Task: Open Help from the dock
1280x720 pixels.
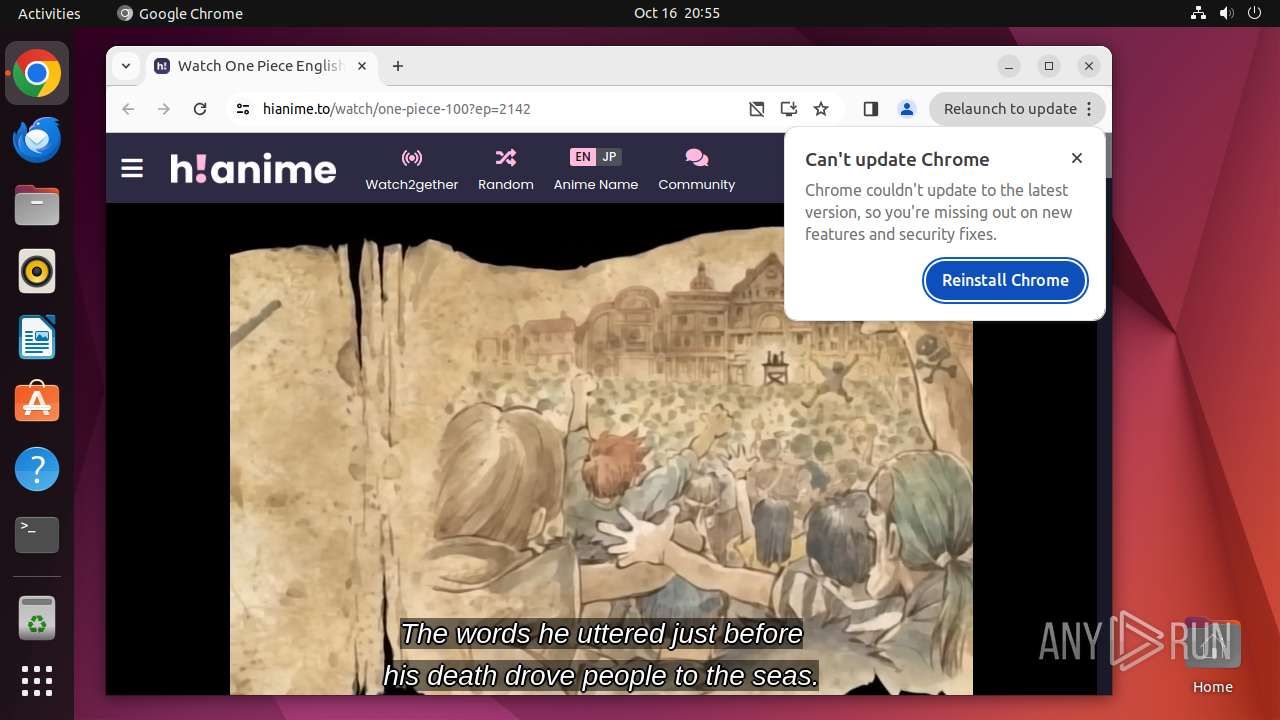Action: click(37, 469)
